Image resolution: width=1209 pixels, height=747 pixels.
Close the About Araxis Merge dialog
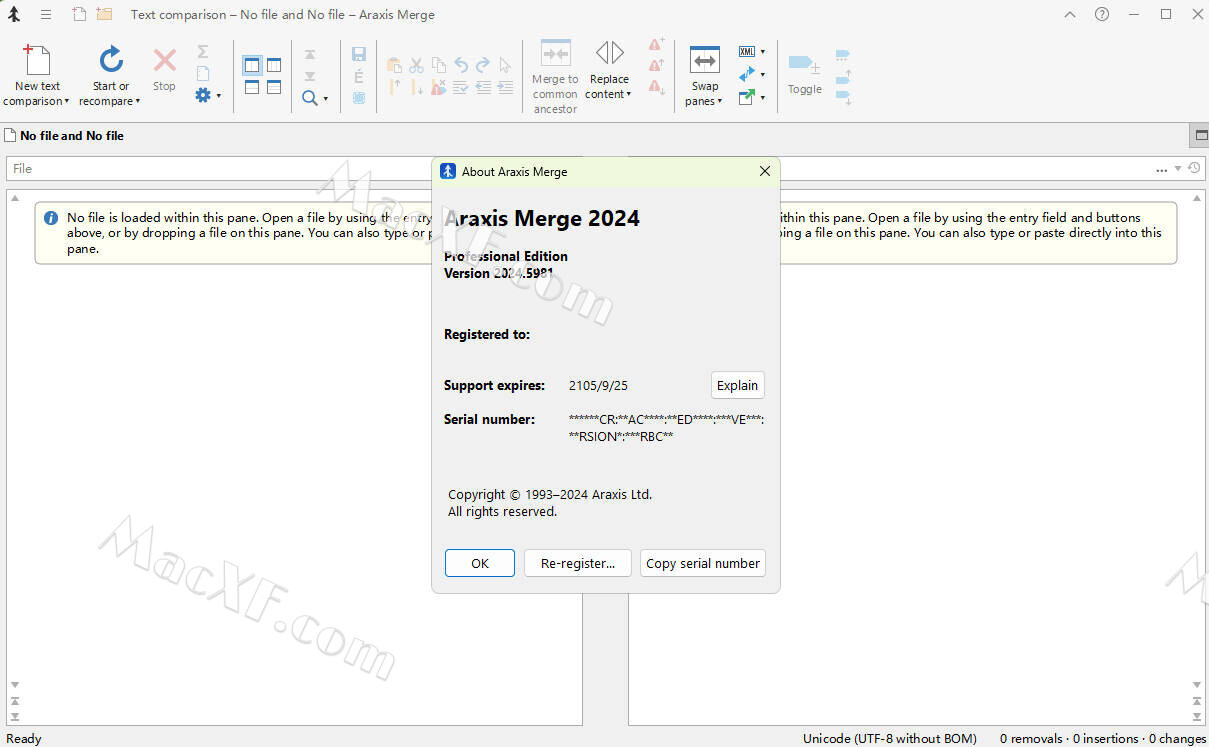point(765,171)
